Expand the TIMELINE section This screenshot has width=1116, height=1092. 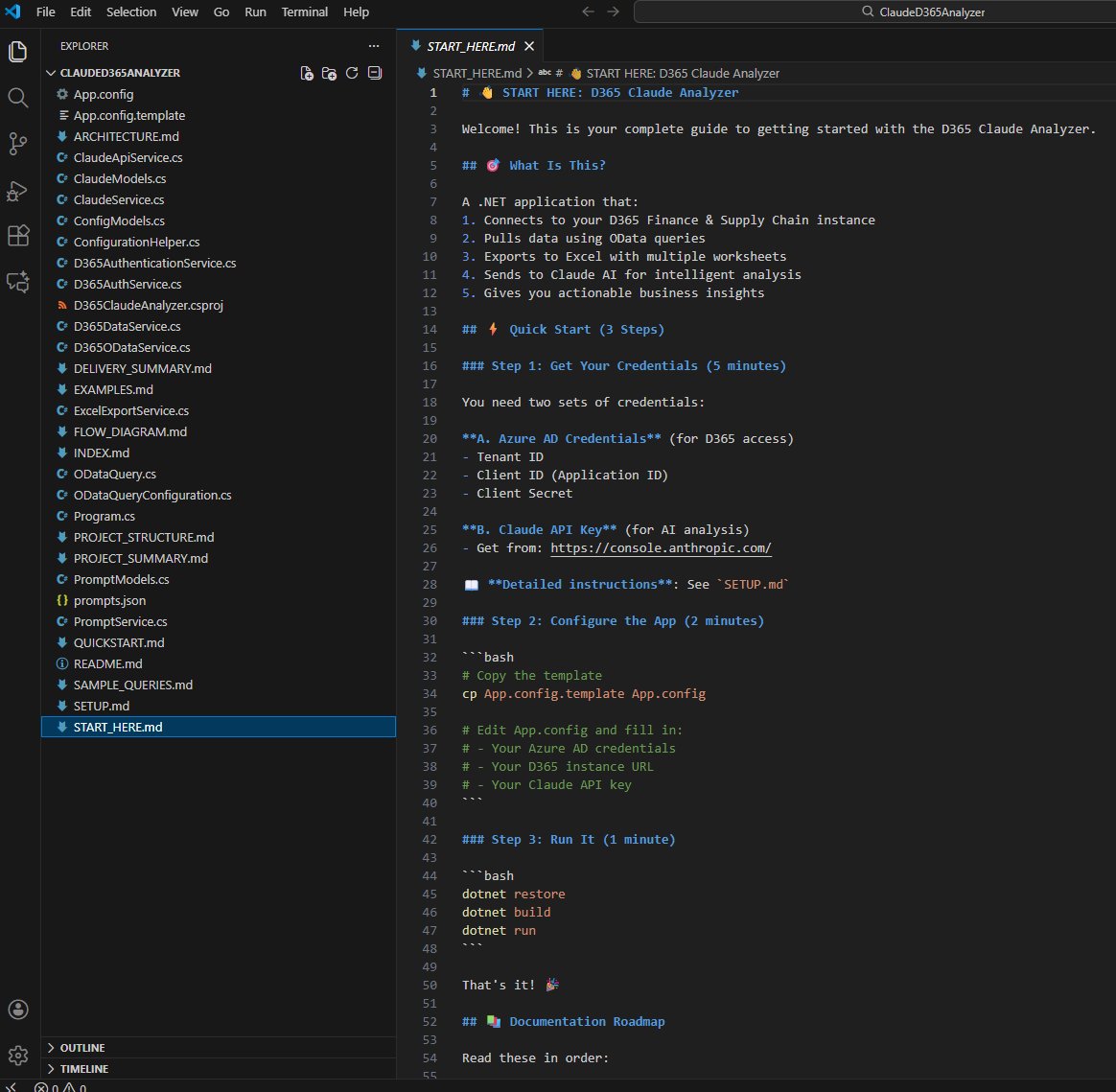click(218, 1069)
